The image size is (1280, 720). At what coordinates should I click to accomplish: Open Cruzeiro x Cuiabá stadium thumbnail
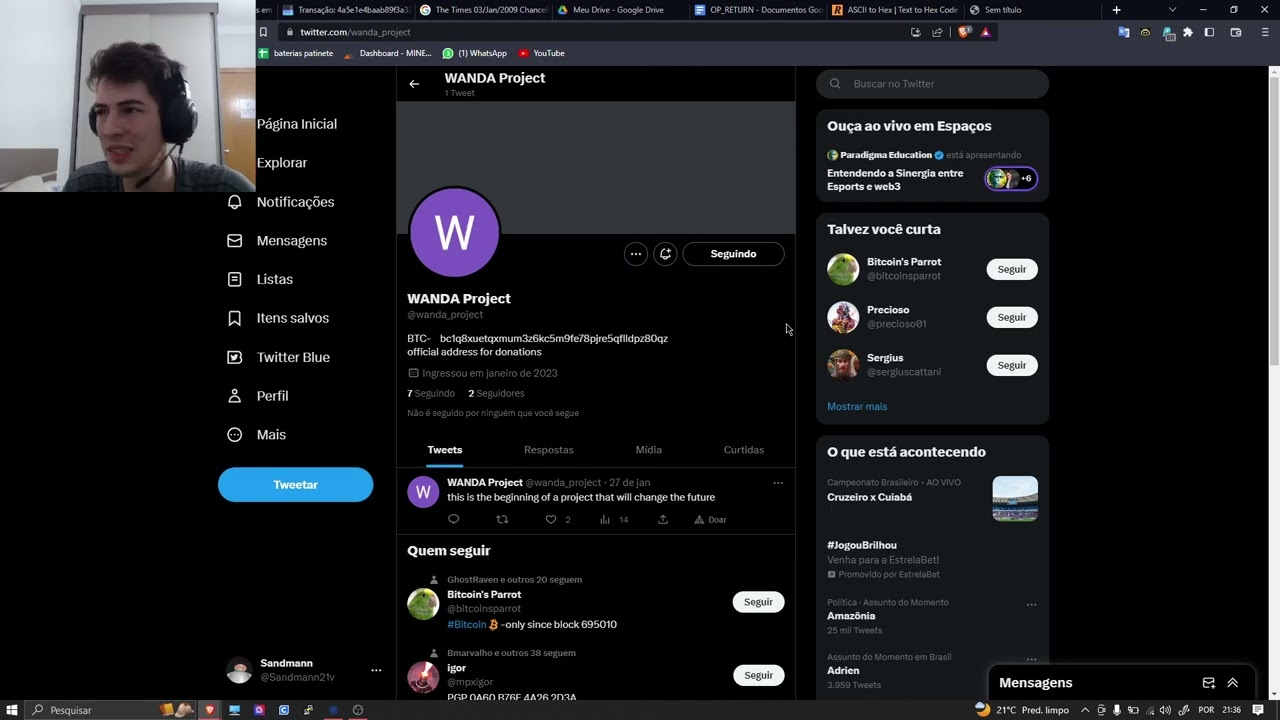pos(1015,499)
